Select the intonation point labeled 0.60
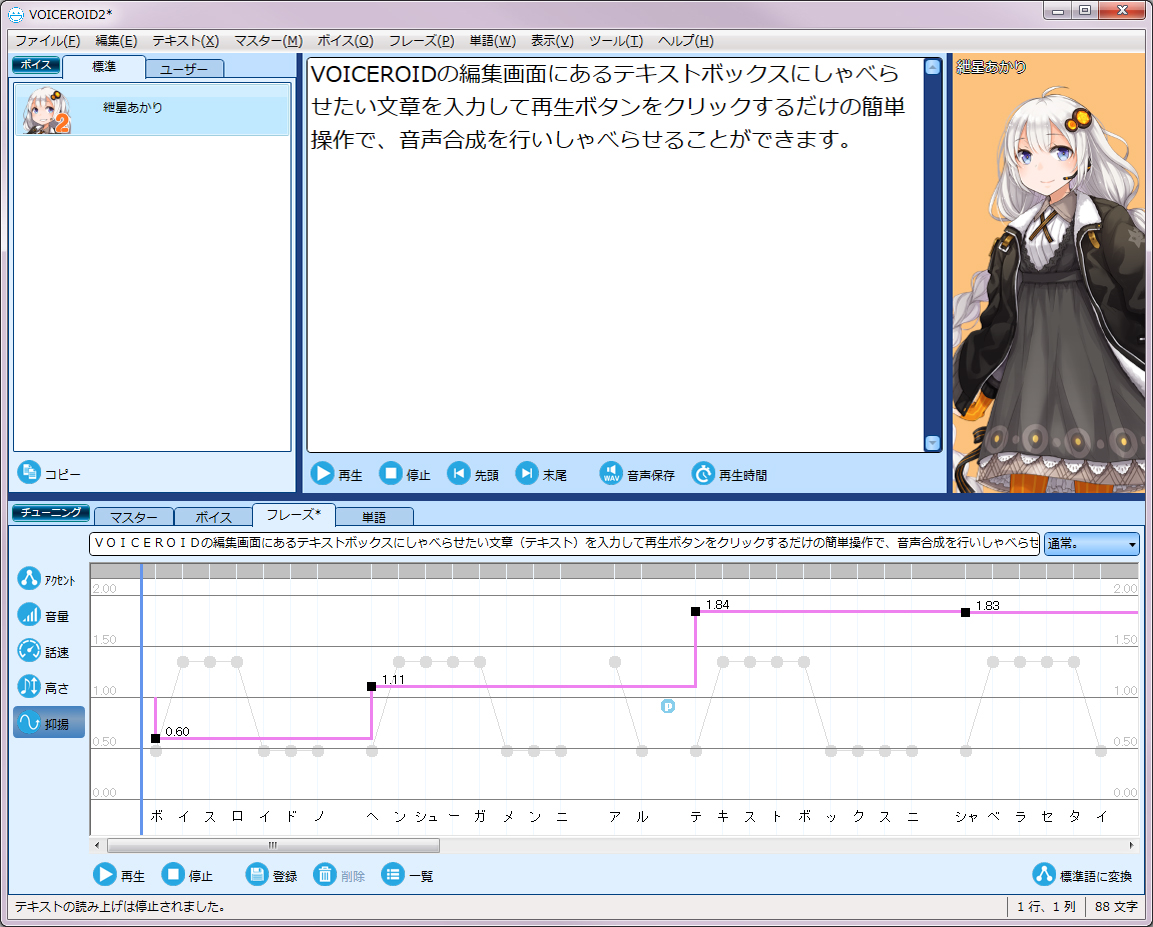Viewport: 1153px width, 927px height. (155, 738)
